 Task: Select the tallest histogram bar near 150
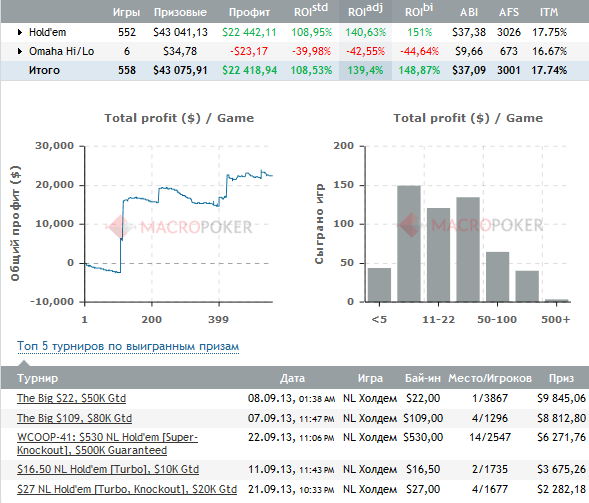[409, 243]
